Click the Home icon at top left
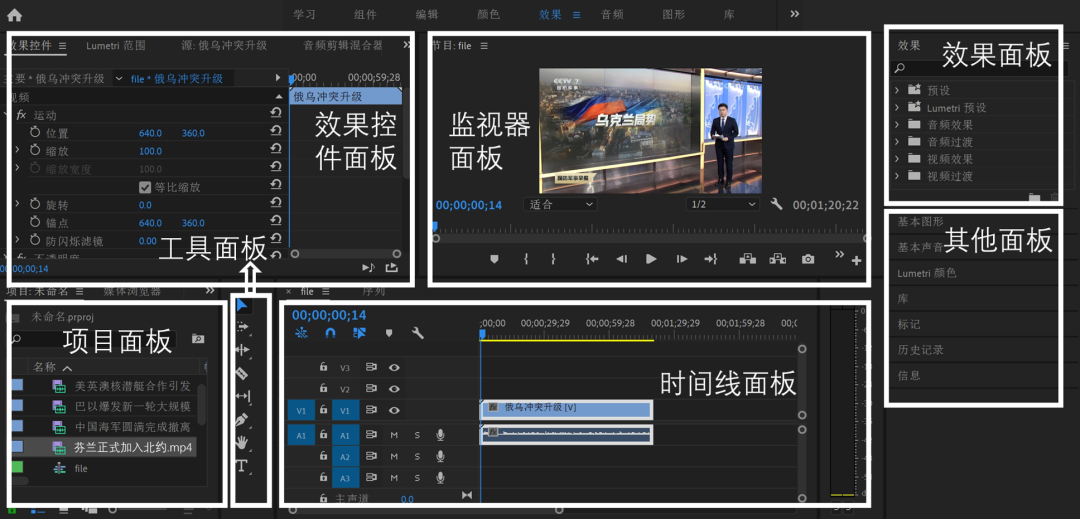Viewport: 1080px width, 519px height. [x=14, y=15]
